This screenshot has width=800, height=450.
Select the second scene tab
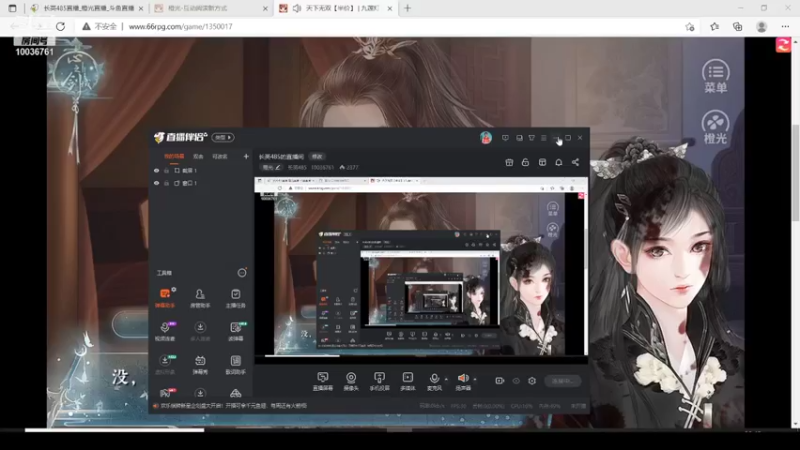[x=198, y=156]
